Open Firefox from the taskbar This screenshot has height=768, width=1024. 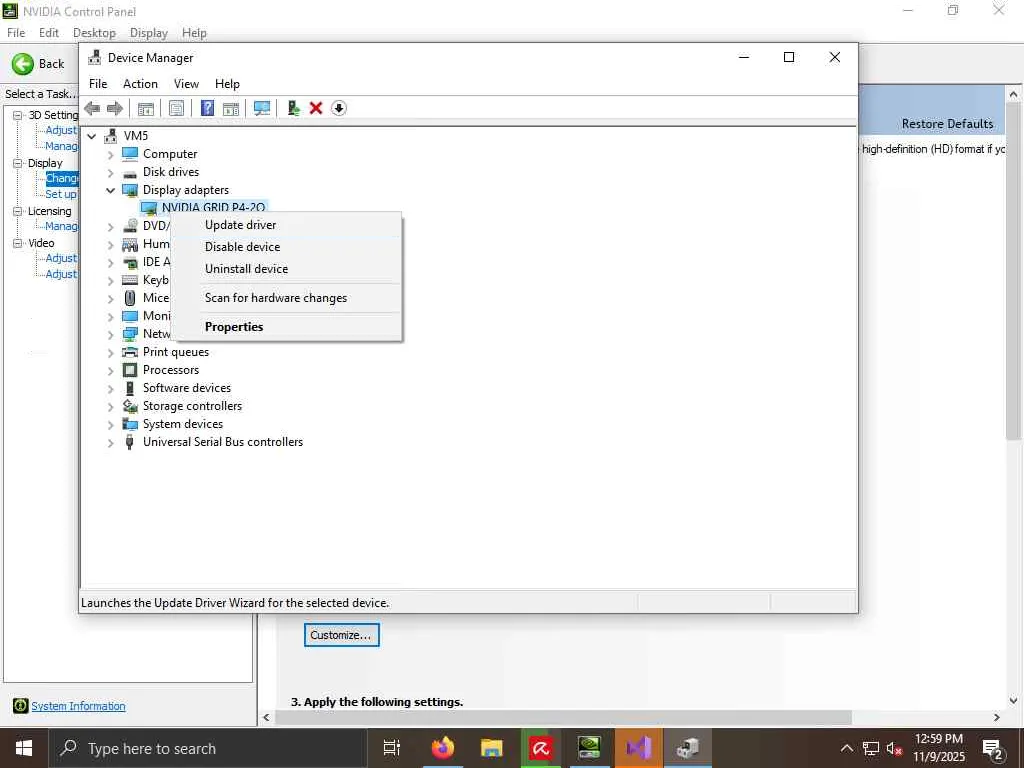click(443, 748)
